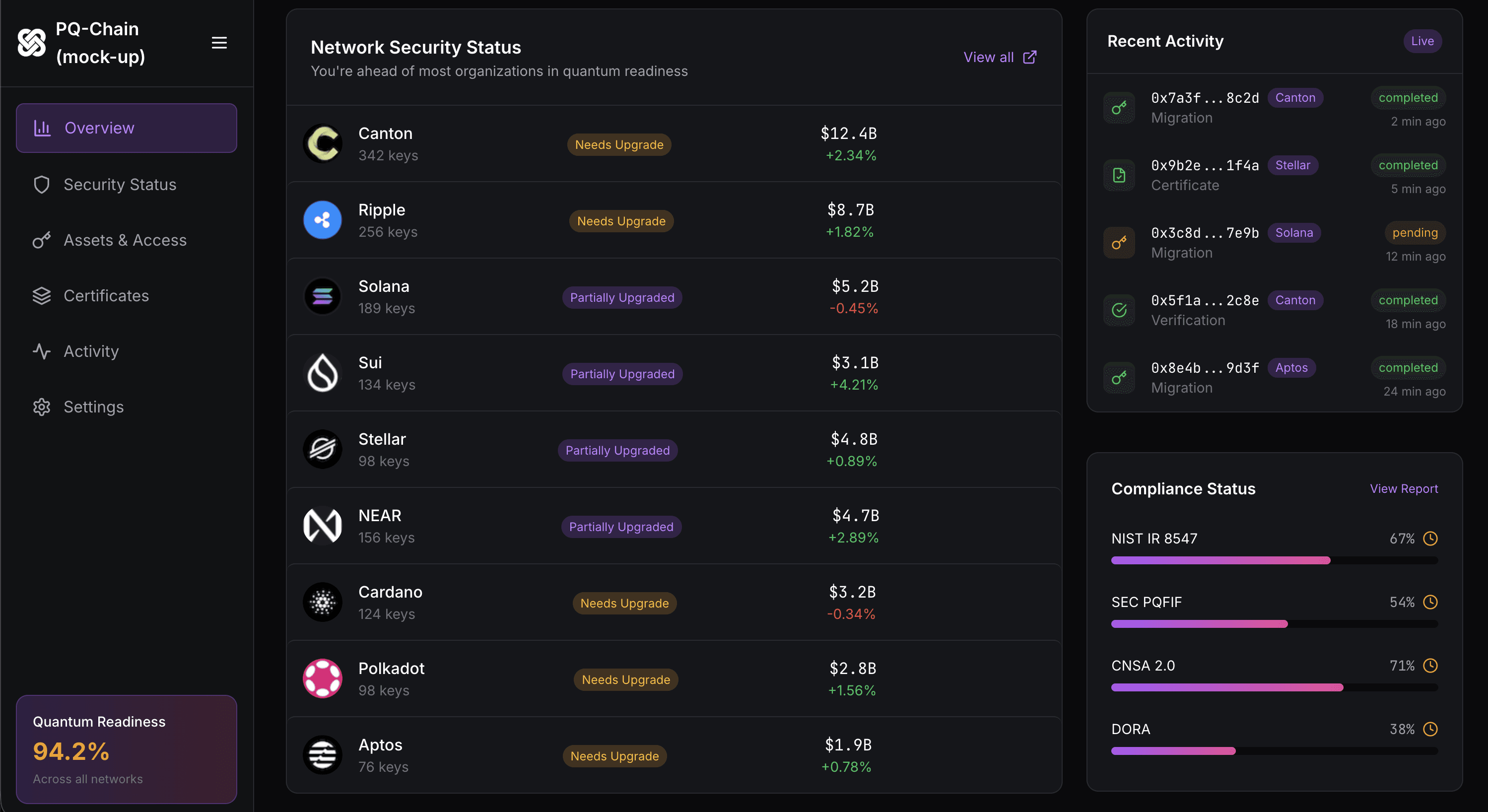Select the Solana network icon
Image resolution: width=1488 pixels, height=812 pixels.
pyautogui.click(x=322, y=297)
